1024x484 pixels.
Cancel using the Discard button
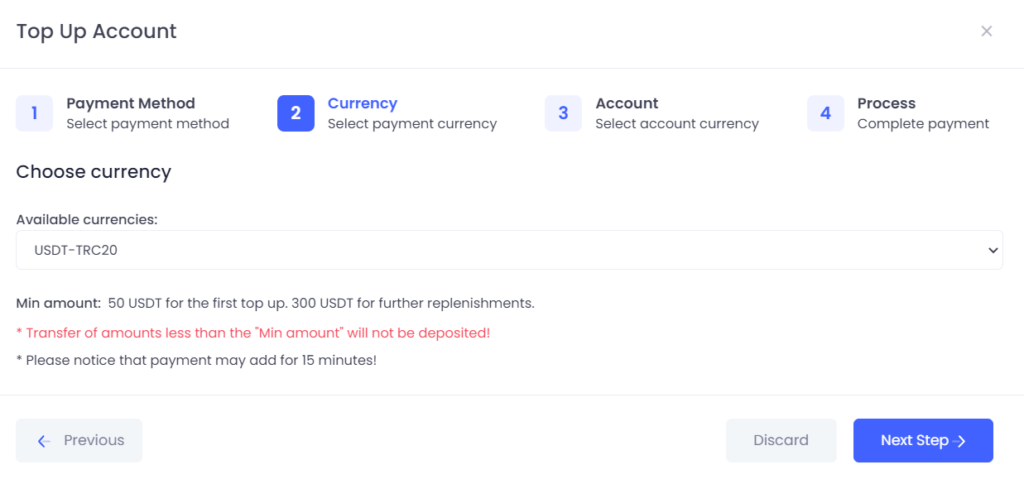[781, 441]
